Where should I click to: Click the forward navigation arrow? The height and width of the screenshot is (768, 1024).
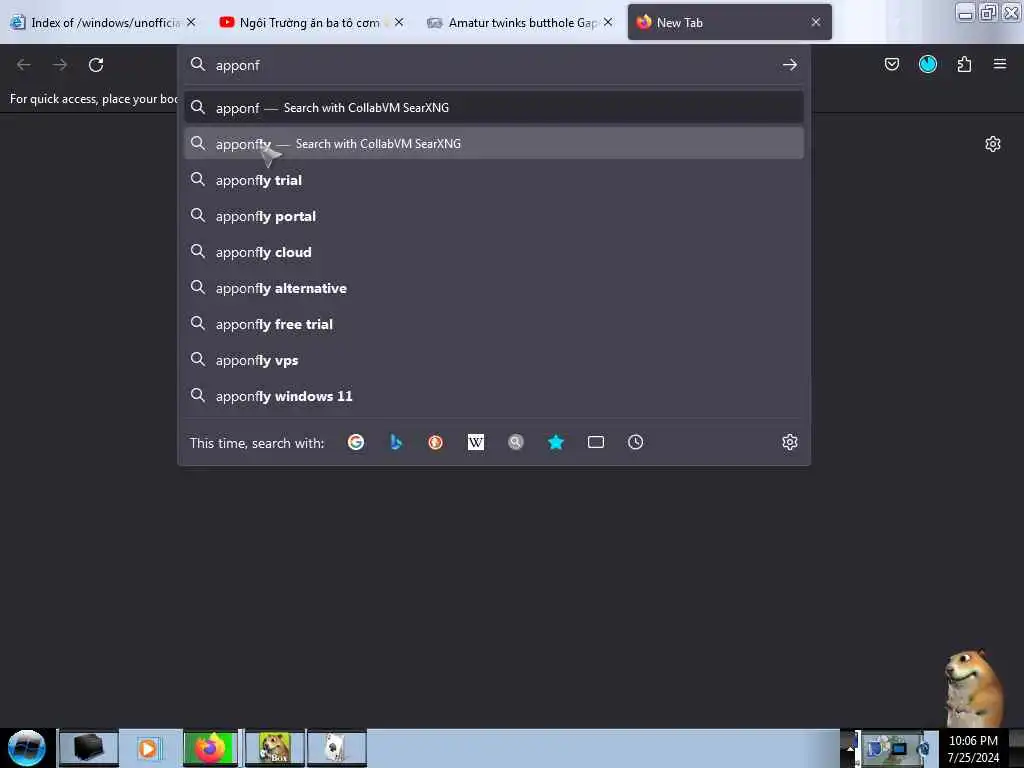click(x=60, y=65)
